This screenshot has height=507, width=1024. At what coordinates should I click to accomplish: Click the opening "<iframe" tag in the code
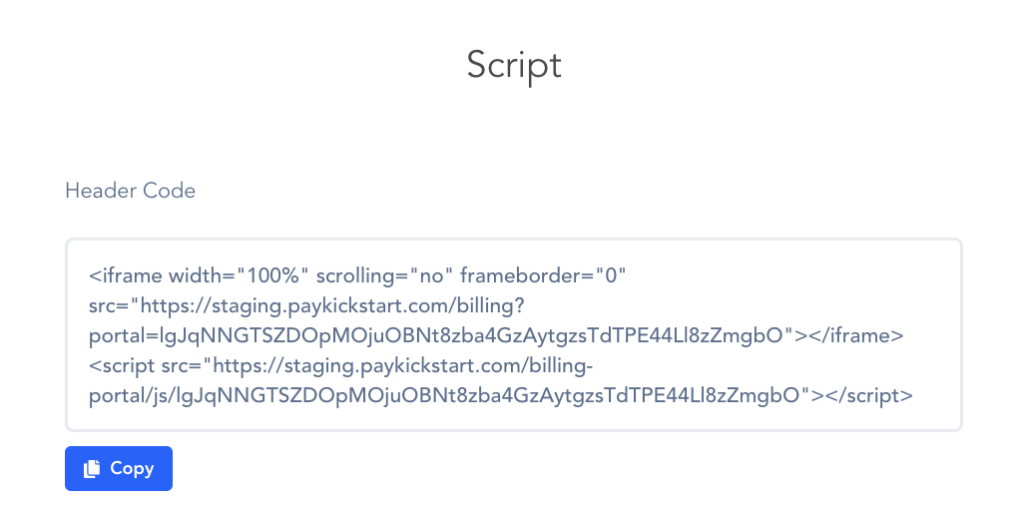click(x=125, y=274)
